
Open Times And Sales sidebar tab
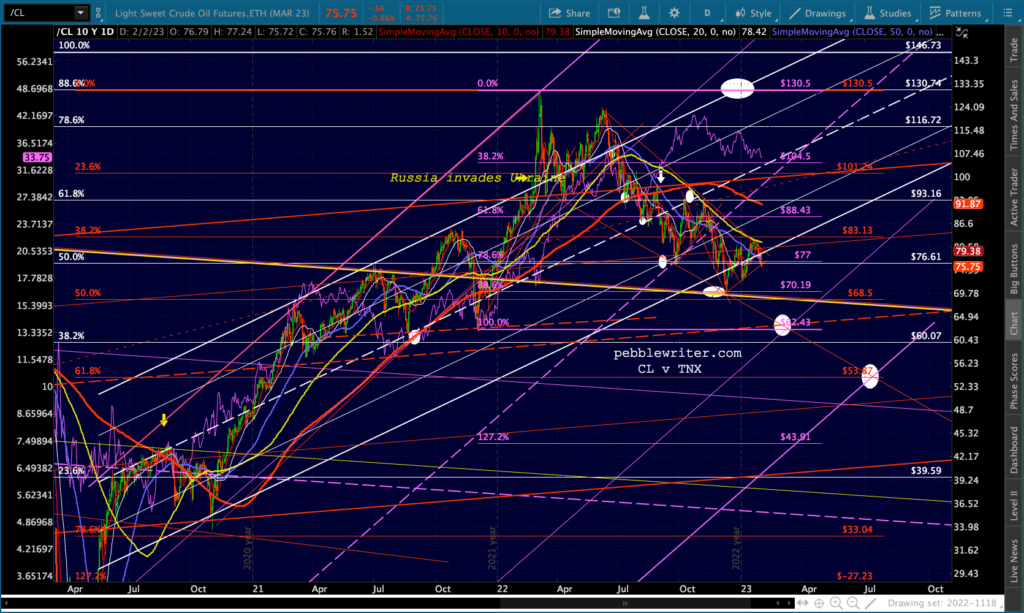[x=1014, y=113]
